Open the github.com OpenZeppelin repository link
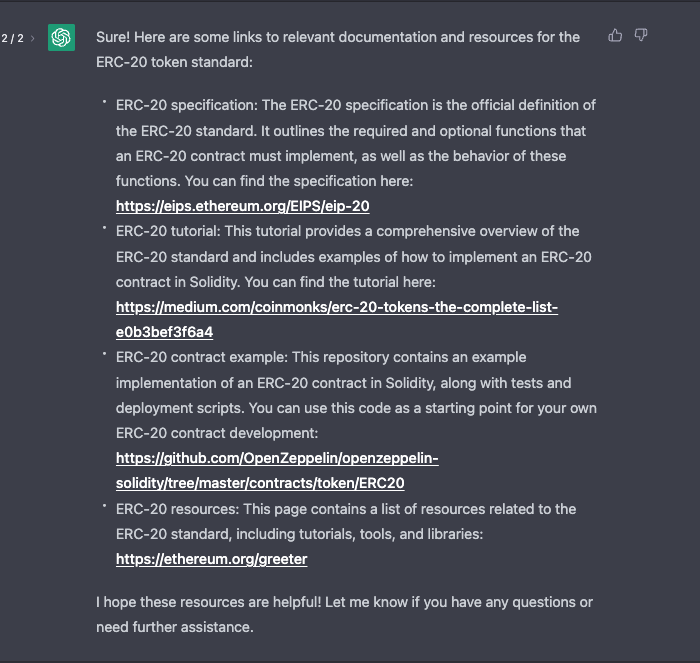The height and width of the screenshot is (663, 700). tap(277, 458)
